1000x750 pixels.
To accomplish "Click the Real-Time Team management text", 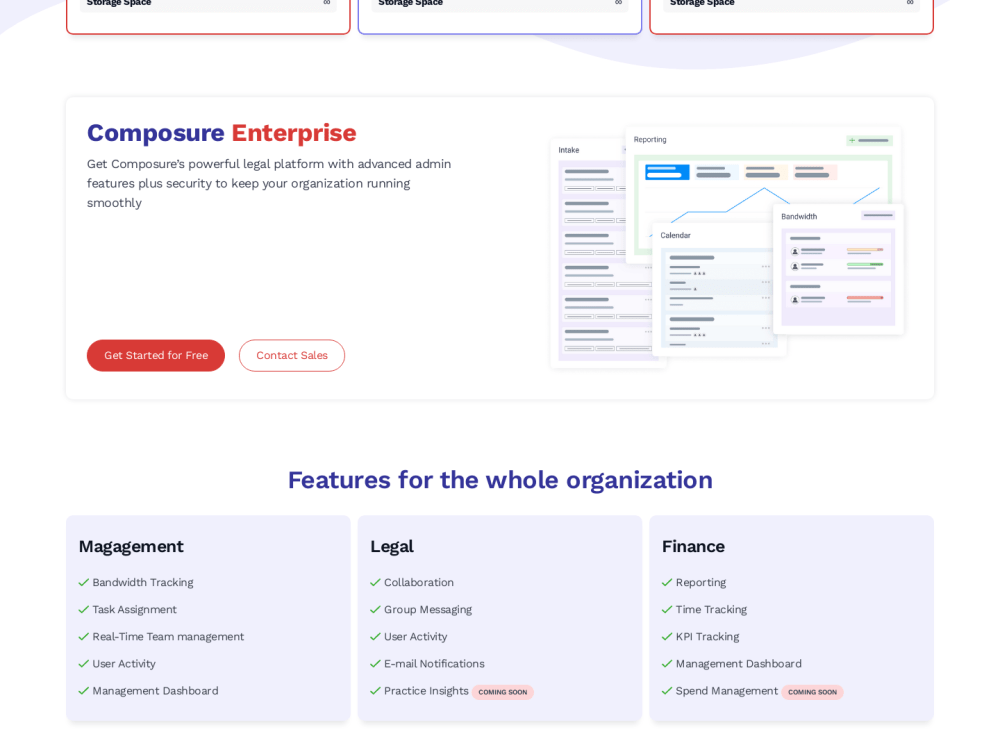I will click(x=168, y=636).
